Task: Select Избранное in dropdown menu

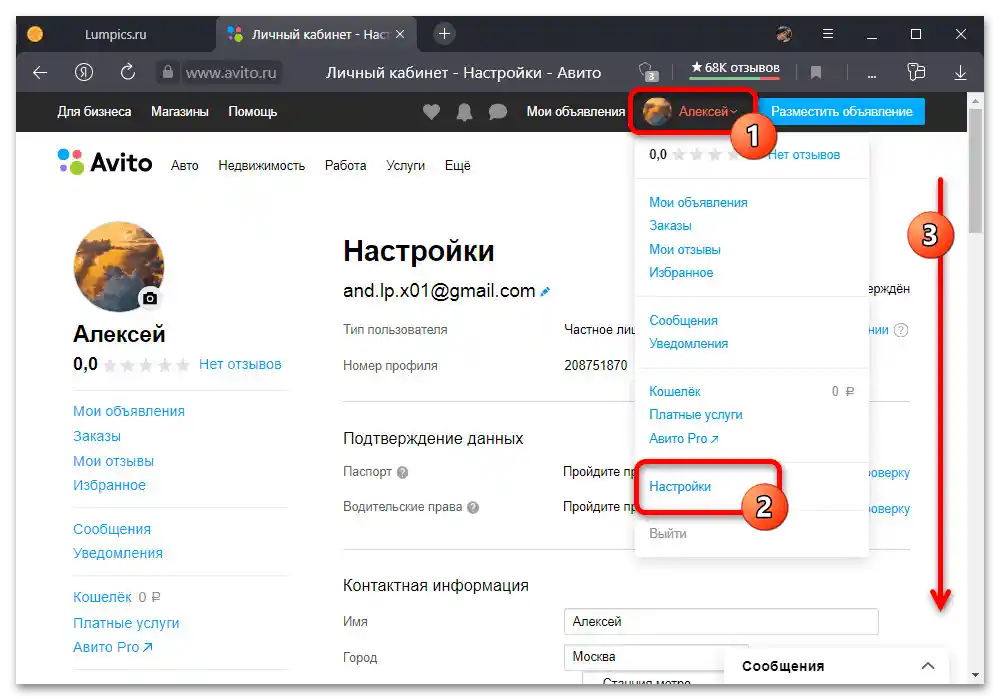Action: pos(680,273)
